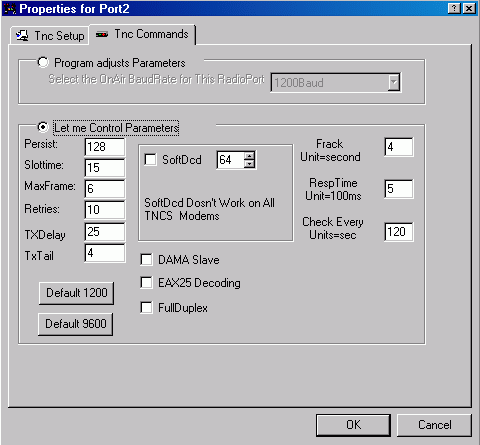Decrease SoftDcd value with down arrow
This screenshot has width=480, height=445.
tap(249, 164)
